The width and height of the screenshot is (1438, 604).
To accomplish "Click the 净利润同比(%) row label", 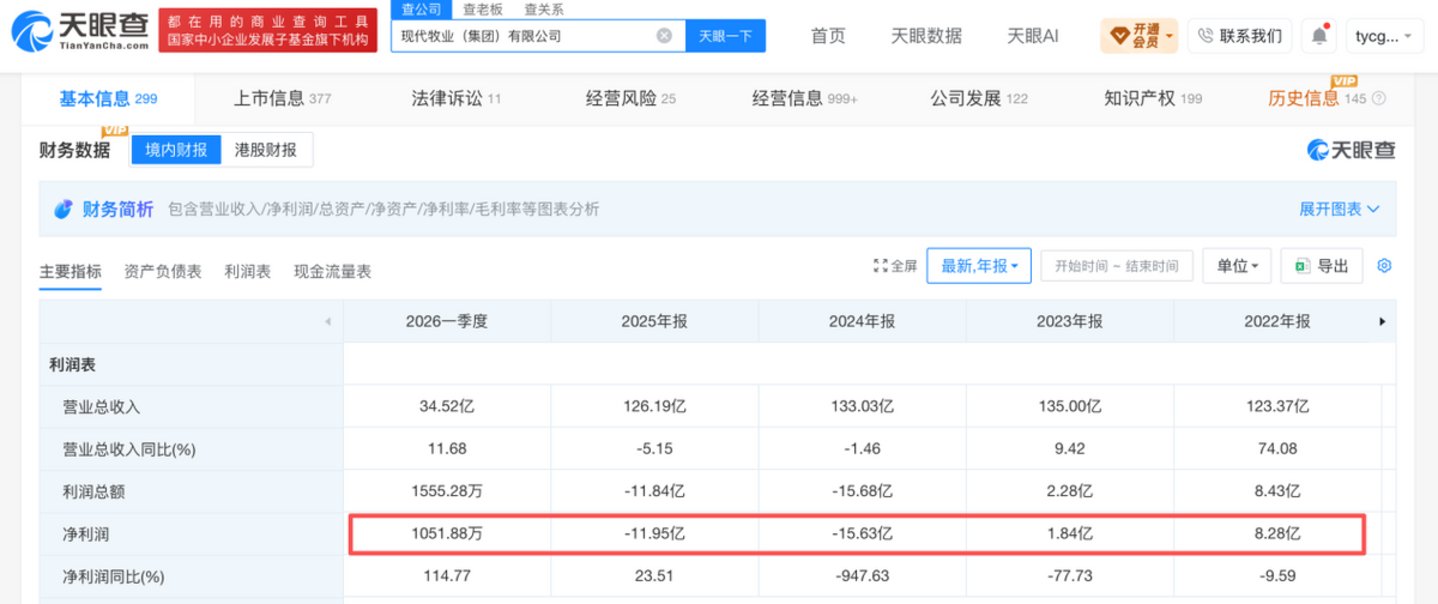I will click(113, 576).
